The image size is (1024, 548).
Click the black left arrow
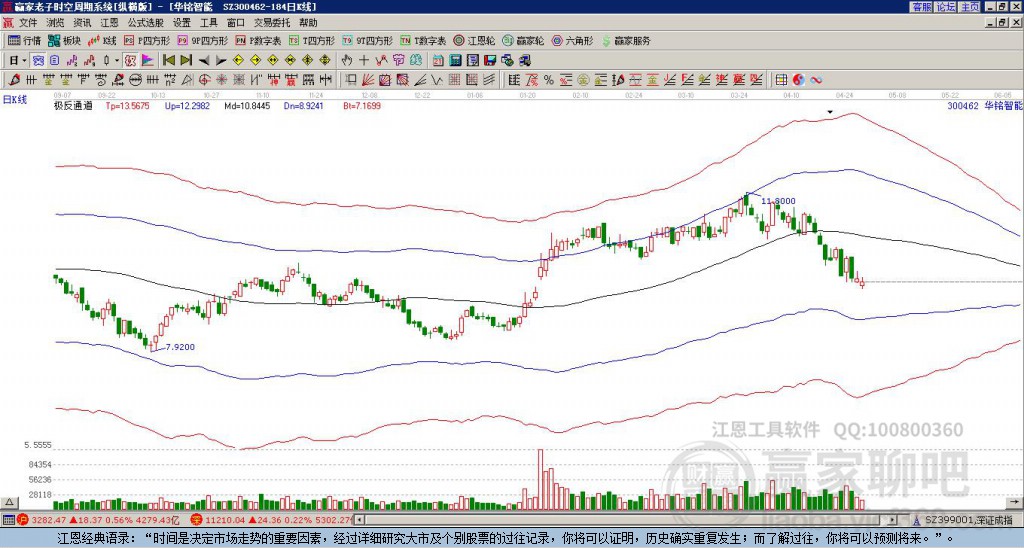[x=203, y=61]
